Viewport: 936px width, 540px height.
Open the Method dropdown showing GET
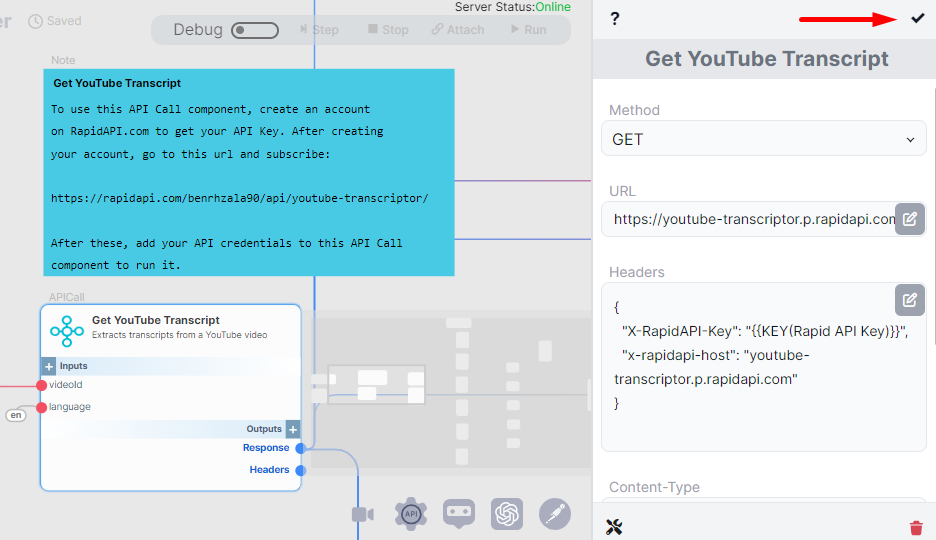click(763, 138)
